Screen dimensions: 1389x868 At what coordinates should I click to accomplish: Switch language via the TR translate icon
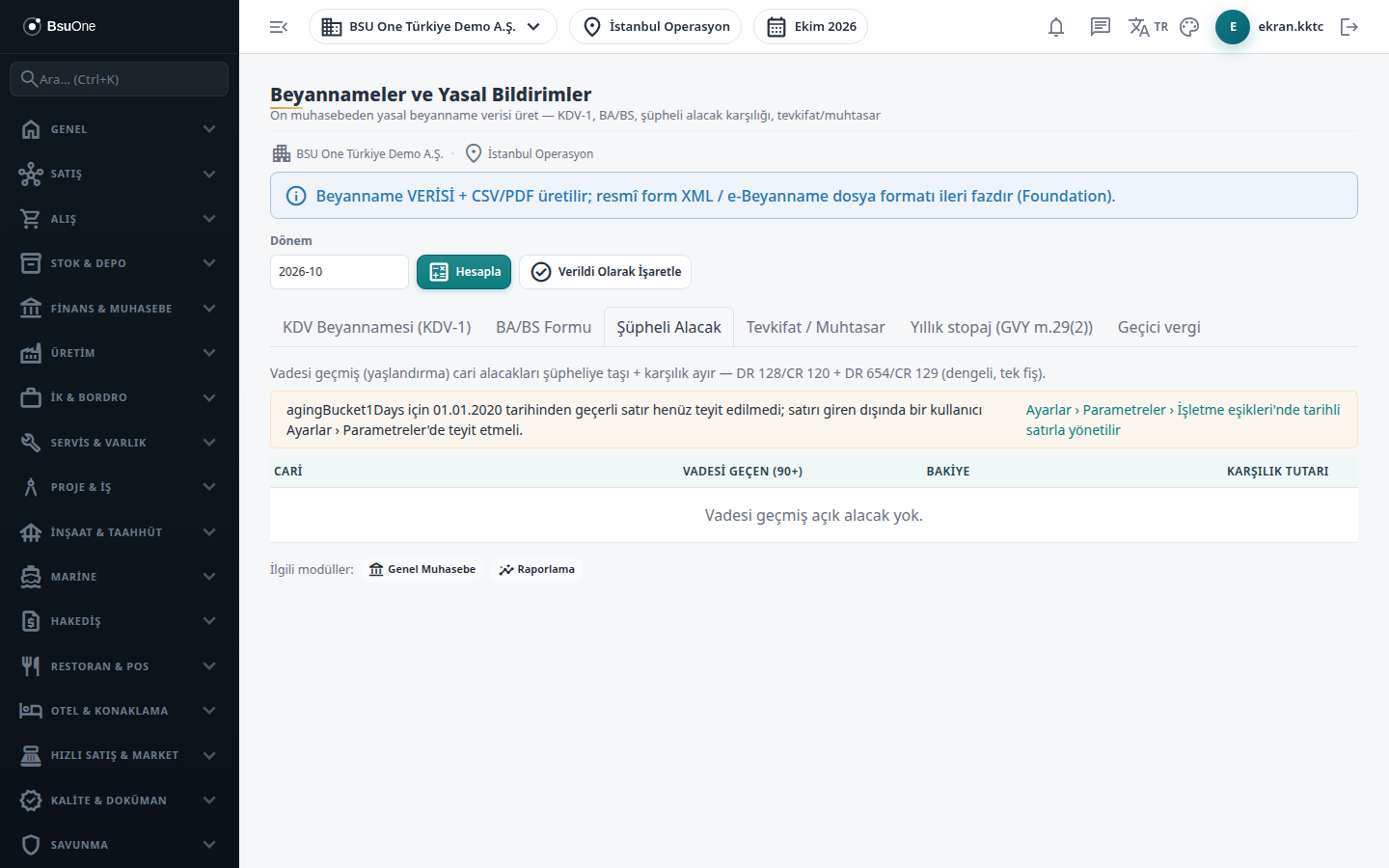[1148, 27]
